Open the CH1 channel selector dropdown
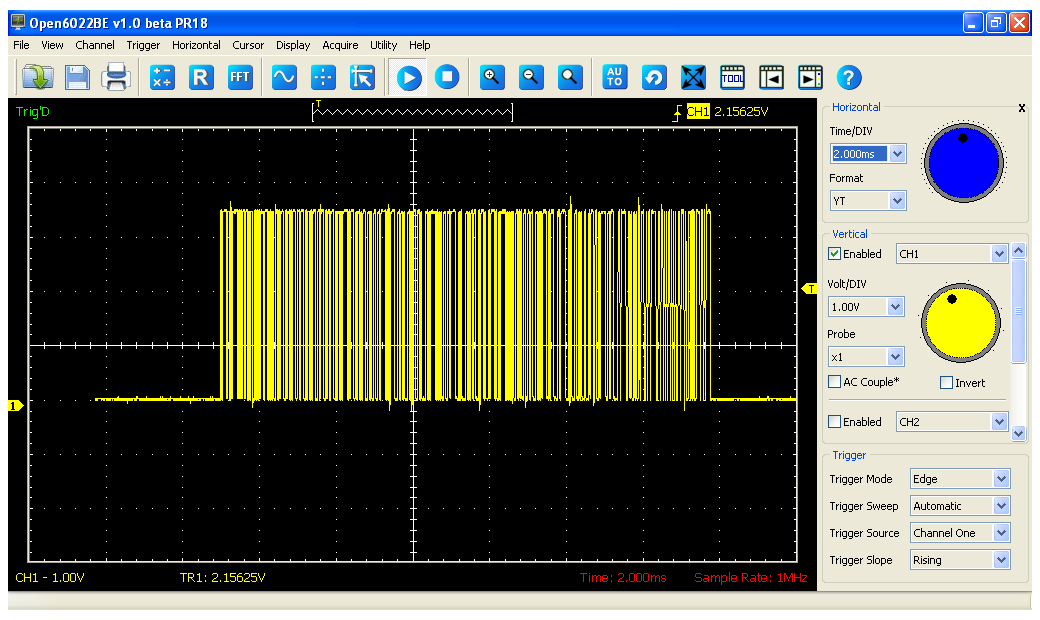The image size is (1040, 620). click(999, 254)
